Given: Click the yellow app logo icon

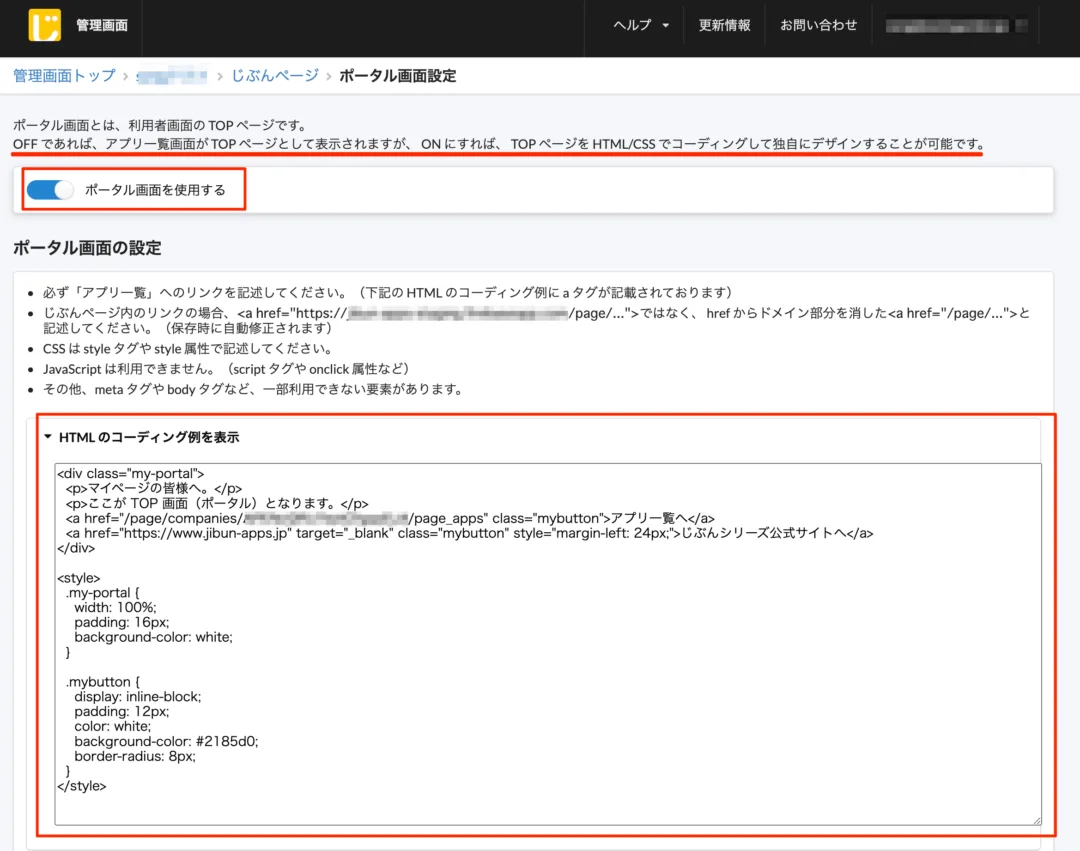Looking at the screenshot, I should click(x=45, y=25).
